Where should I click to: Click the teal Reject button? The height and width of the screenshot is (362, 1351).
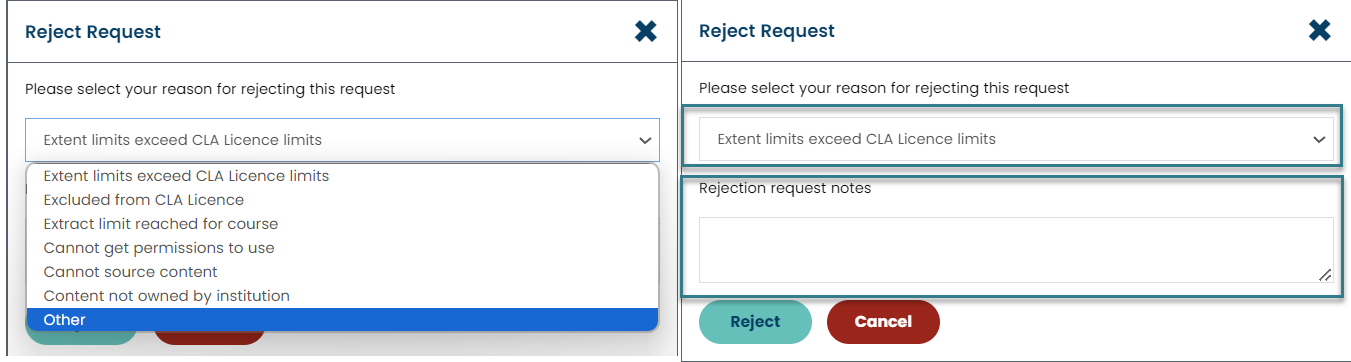[x=755, y=322]
